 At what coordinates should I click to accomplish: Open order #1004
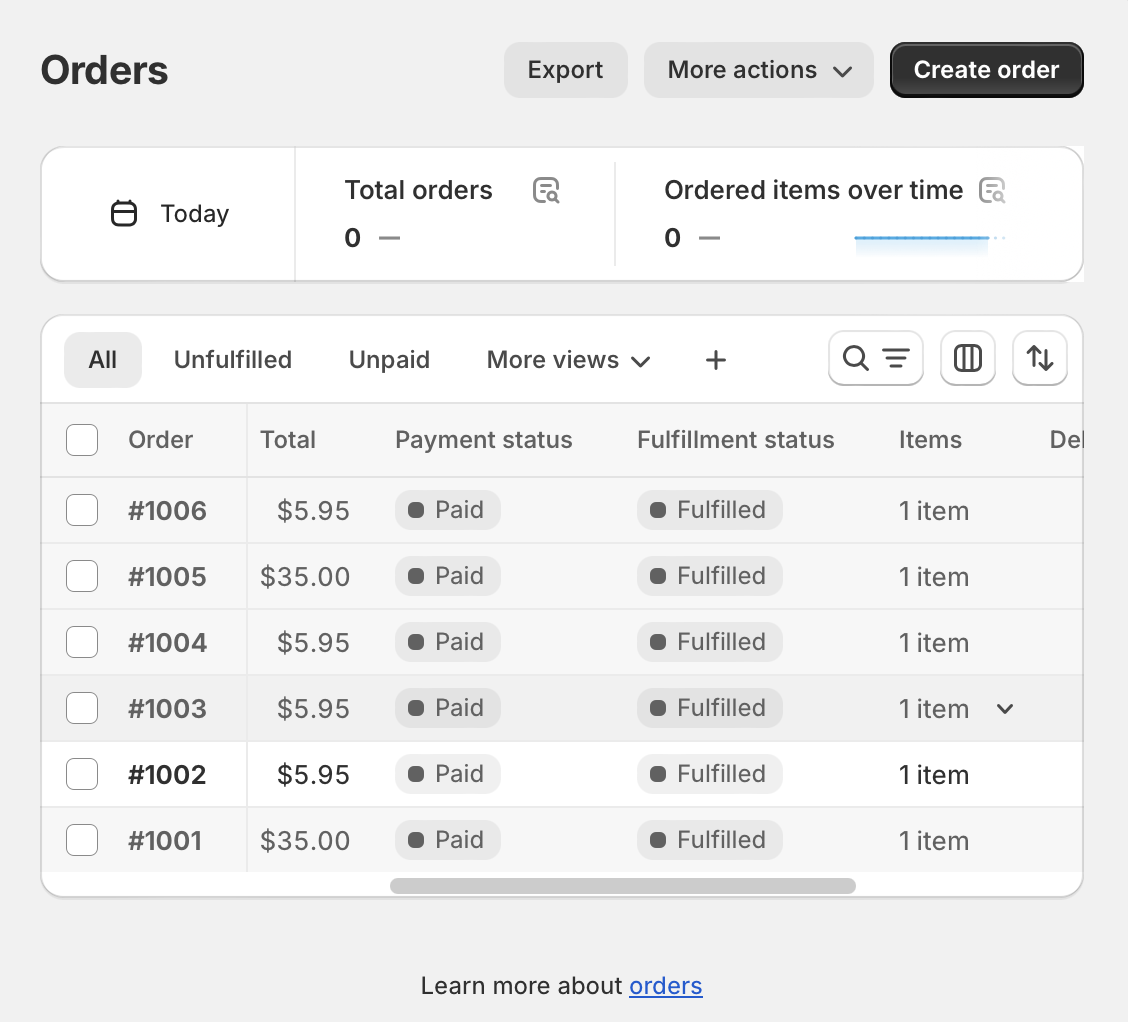coord(168,643)
